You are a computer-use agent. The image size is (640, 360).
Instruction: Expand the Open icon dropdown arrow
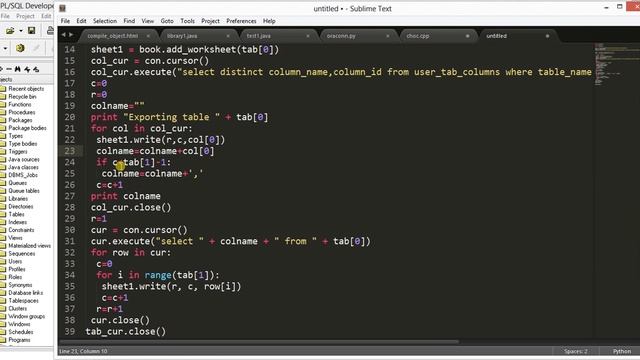point(20,31)
